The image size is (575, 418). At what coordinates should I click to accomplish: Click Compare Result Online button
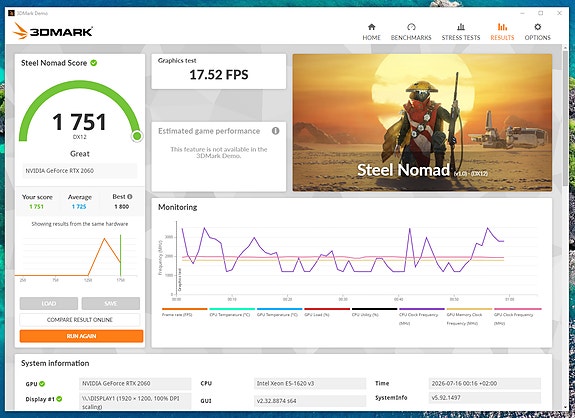pyautogui.click(x=80, y=320)
